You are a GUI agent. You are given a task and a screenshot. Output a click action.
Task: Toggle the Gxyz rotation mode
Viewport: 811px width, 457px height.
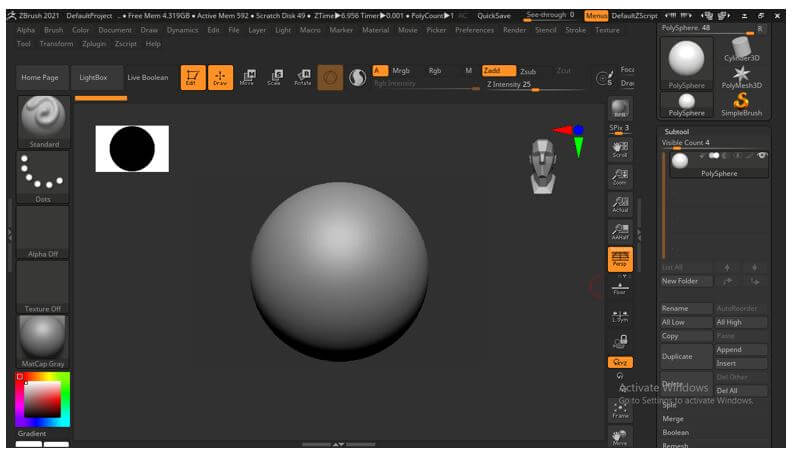[x=620, y=362]
